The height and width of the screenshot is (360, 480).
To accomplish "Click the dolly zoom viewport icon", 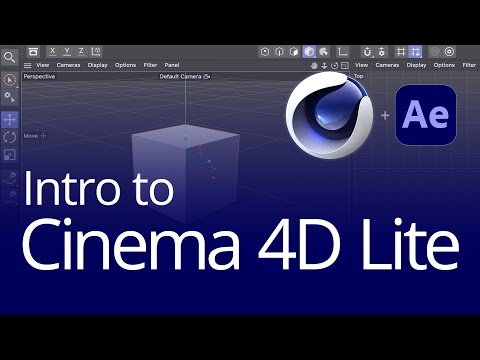I will [x=324, y=66].
